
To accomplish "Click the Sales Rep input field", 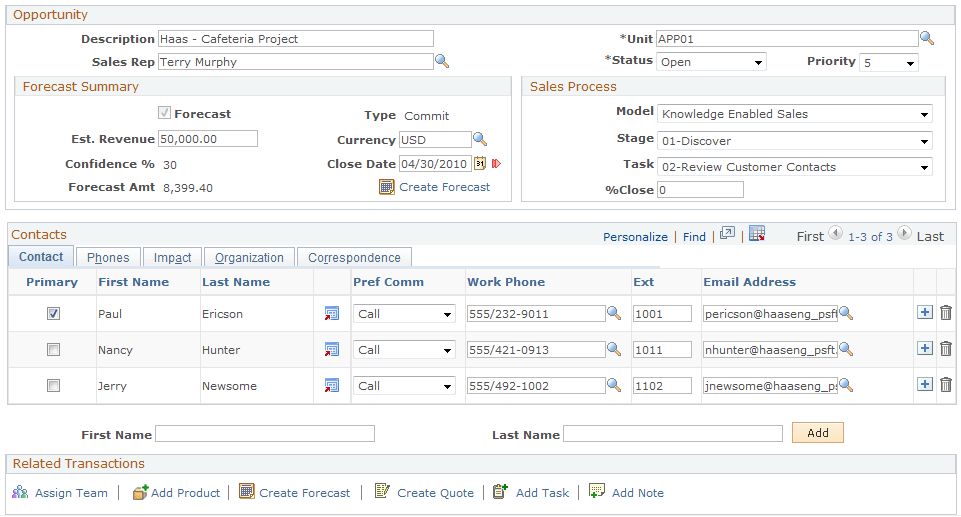I will 295,61.
